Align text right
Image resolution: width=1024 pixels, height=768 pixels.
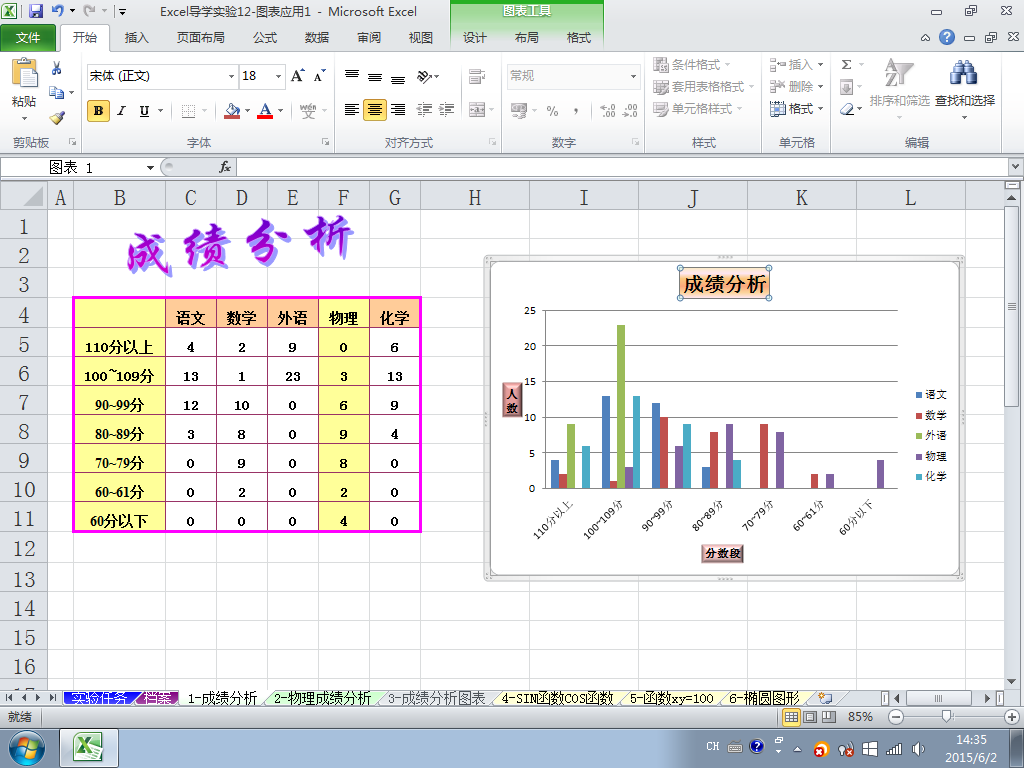[x=398, y=110]
